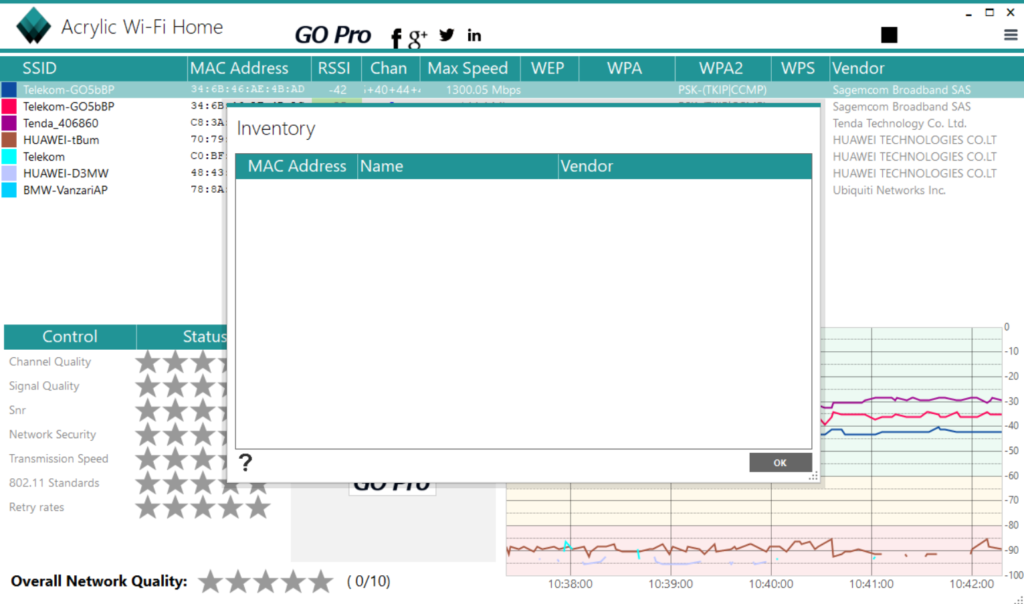Image resolution: width=1024 pixels, height=604 pixels.
Task: Click the WPA2 column header
Action: pyautogui.click(x=723, y=68)
